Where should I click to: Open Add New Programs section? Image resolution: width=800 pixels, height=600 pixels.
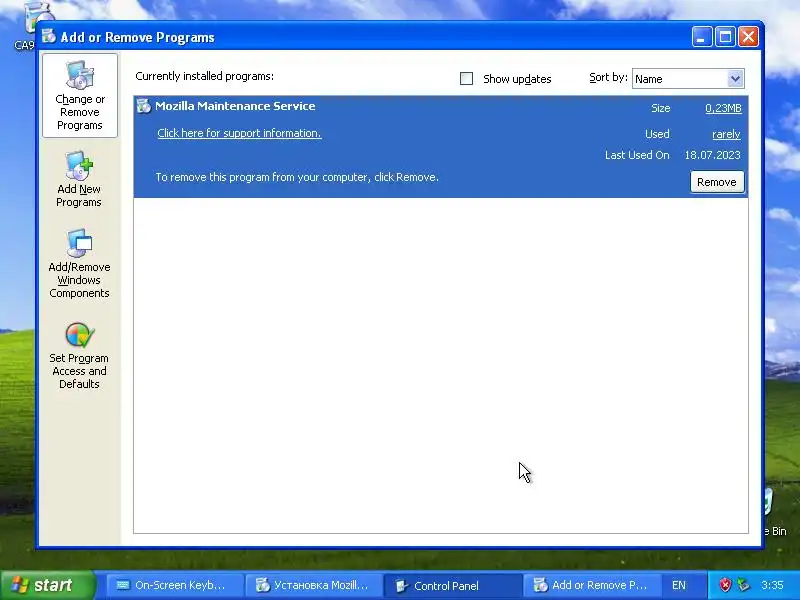(x=79, y=180)
